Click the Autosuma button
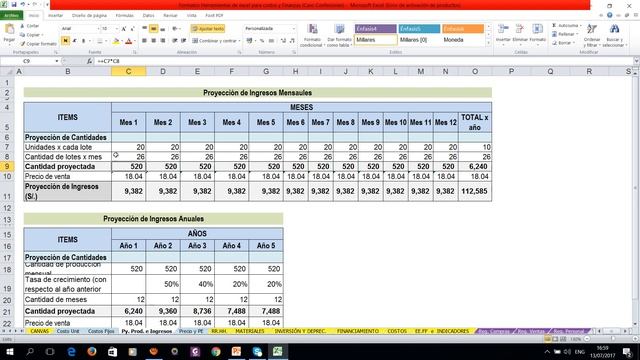 coord(566,26)
